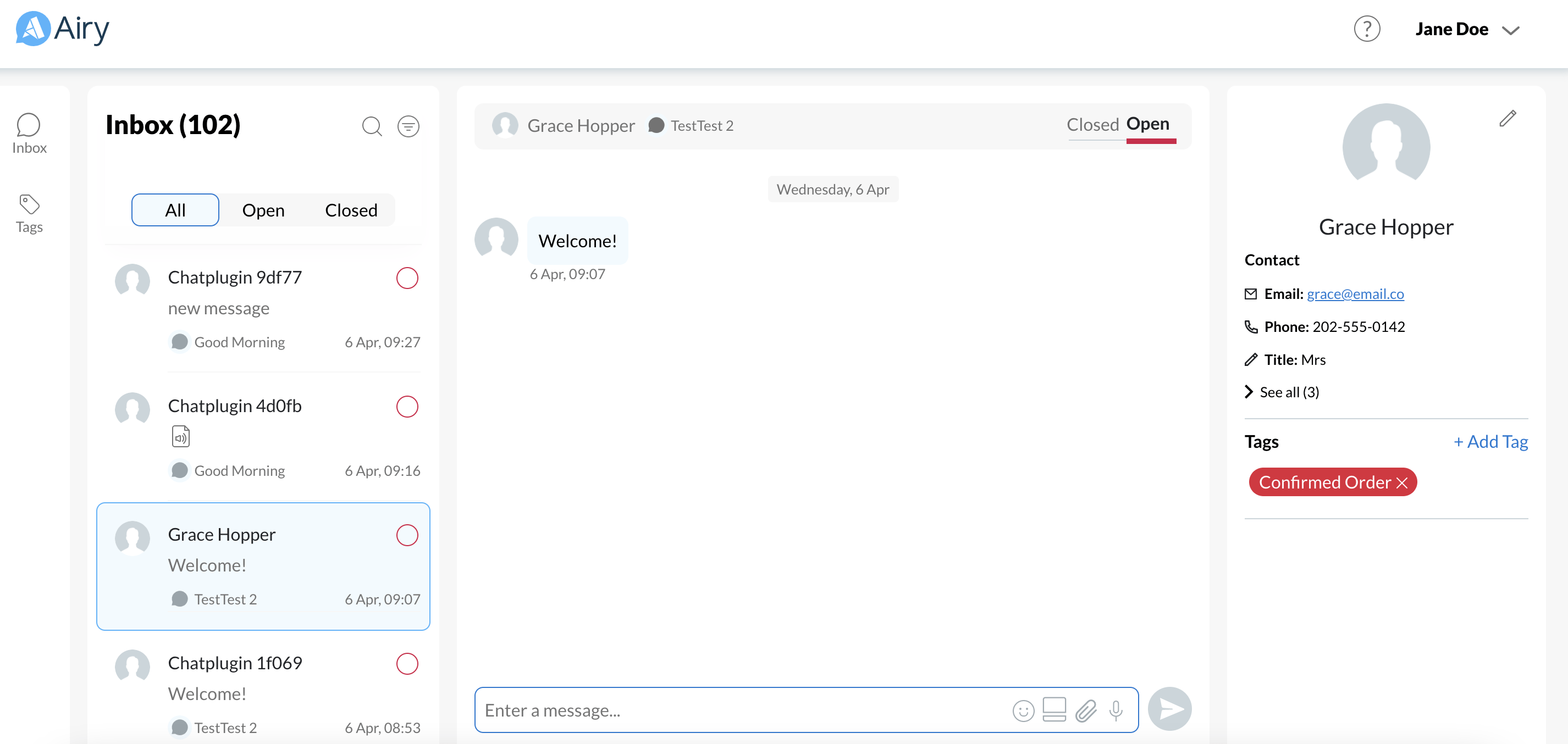The width and height of the screenshot is (1568, 744).
Task: Remove the Confirmed Order tag
Action: 1401,482
